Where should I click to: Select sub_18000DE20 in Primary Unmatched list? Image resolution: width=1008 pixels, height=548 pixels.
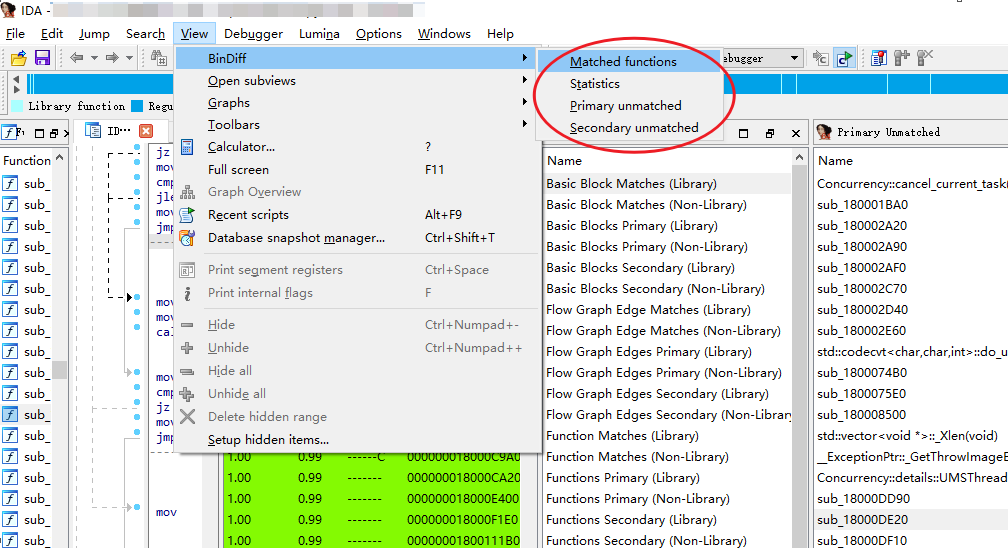click(x=863, y=520)
